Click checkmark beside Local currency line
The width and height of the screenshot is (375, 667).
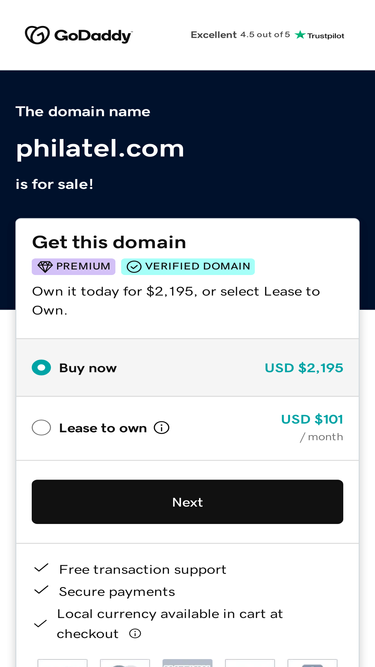coord(40,624)
